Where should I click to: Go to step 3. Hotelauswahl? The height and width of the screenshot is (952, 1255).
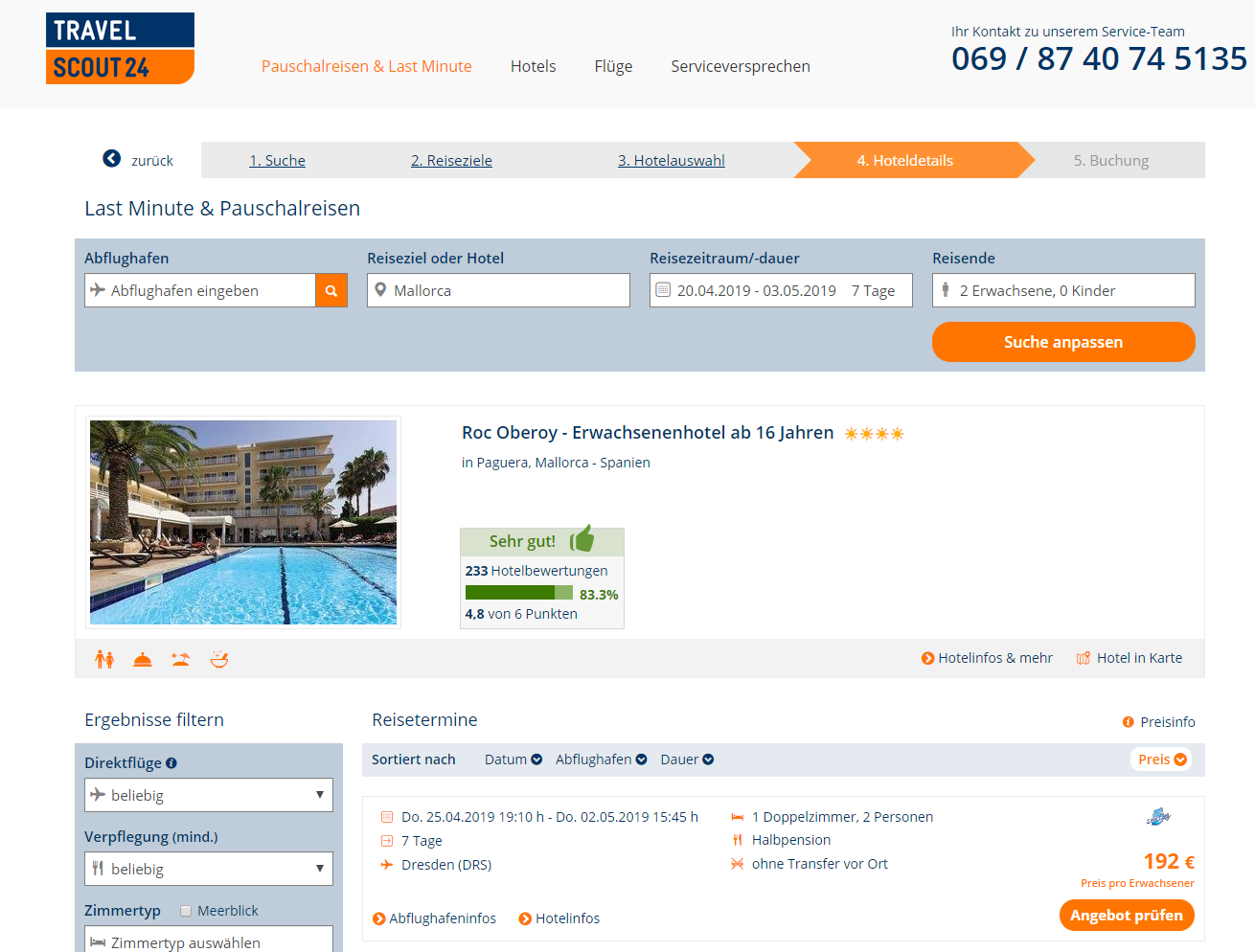[x=672, y=160]
